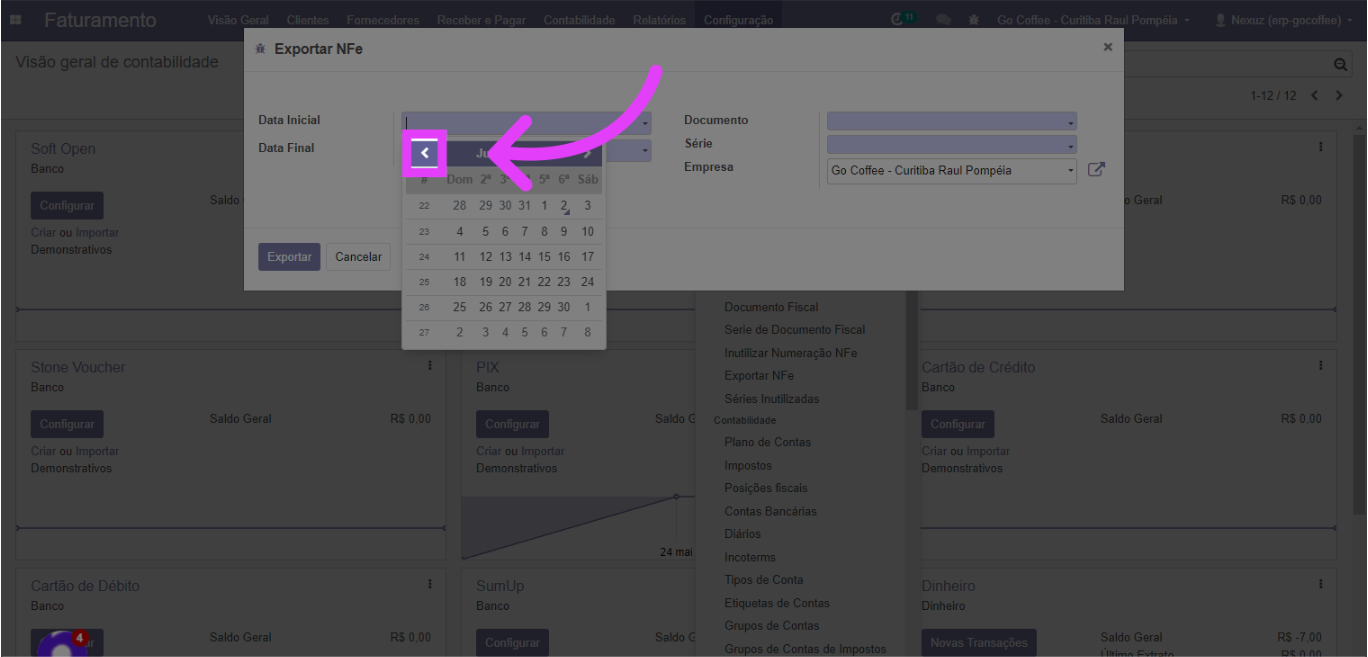Open the external link icon beside Empresa
Image resolution: width=1368 pixels, height=657 pixels.
[1096, 170]
